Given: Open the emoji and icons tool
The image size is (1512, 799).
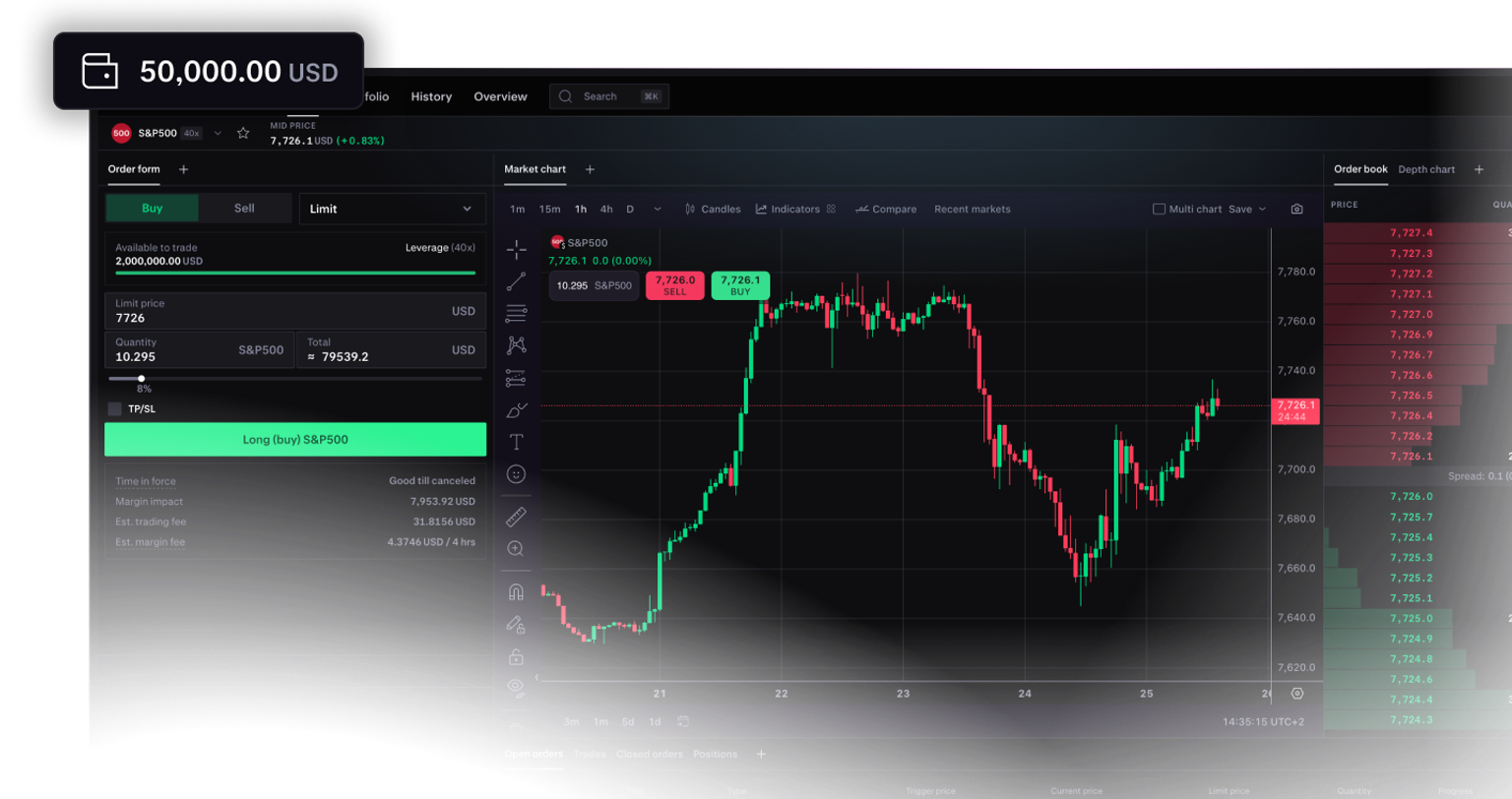Looking at the screenshot, I should (x=516, y=474).
